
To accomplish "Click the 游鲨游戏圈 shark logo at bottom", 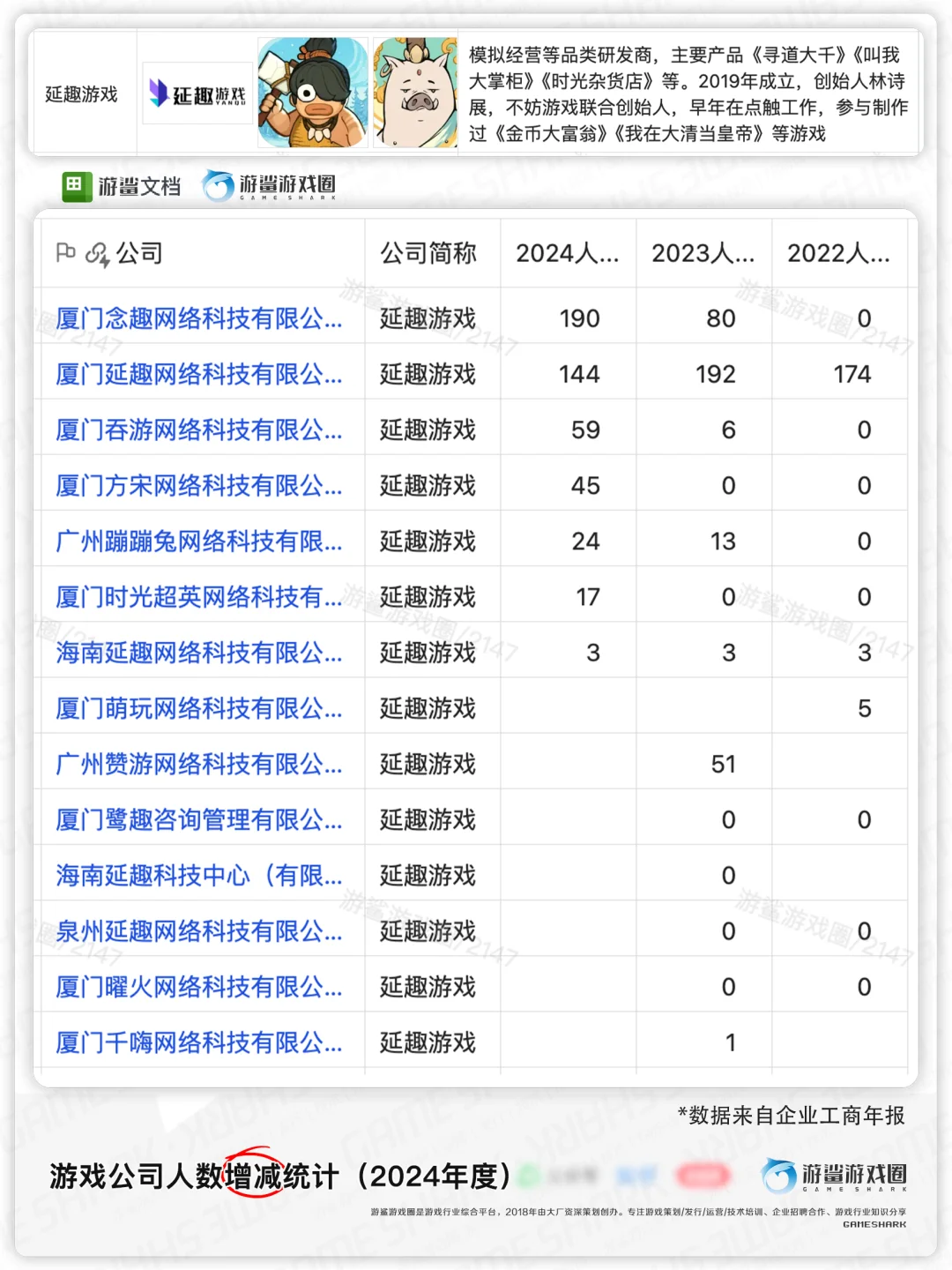I will tap(834, 1176).
